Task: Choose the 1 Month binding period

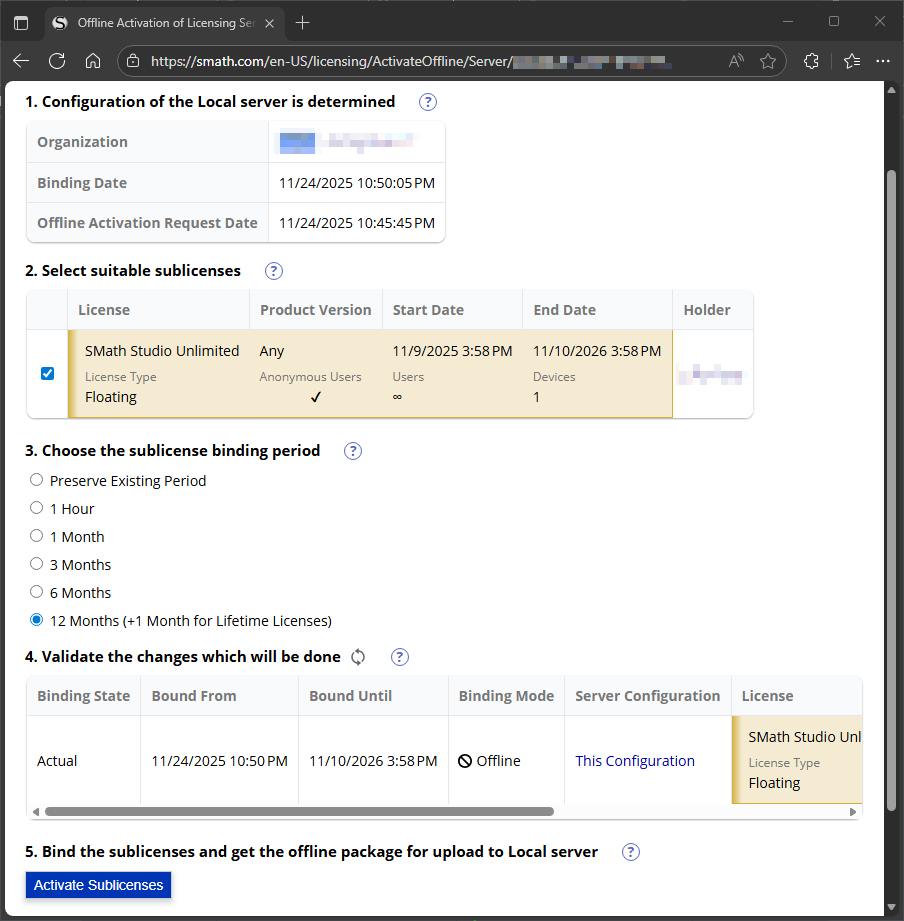Action: click(36, 536)
